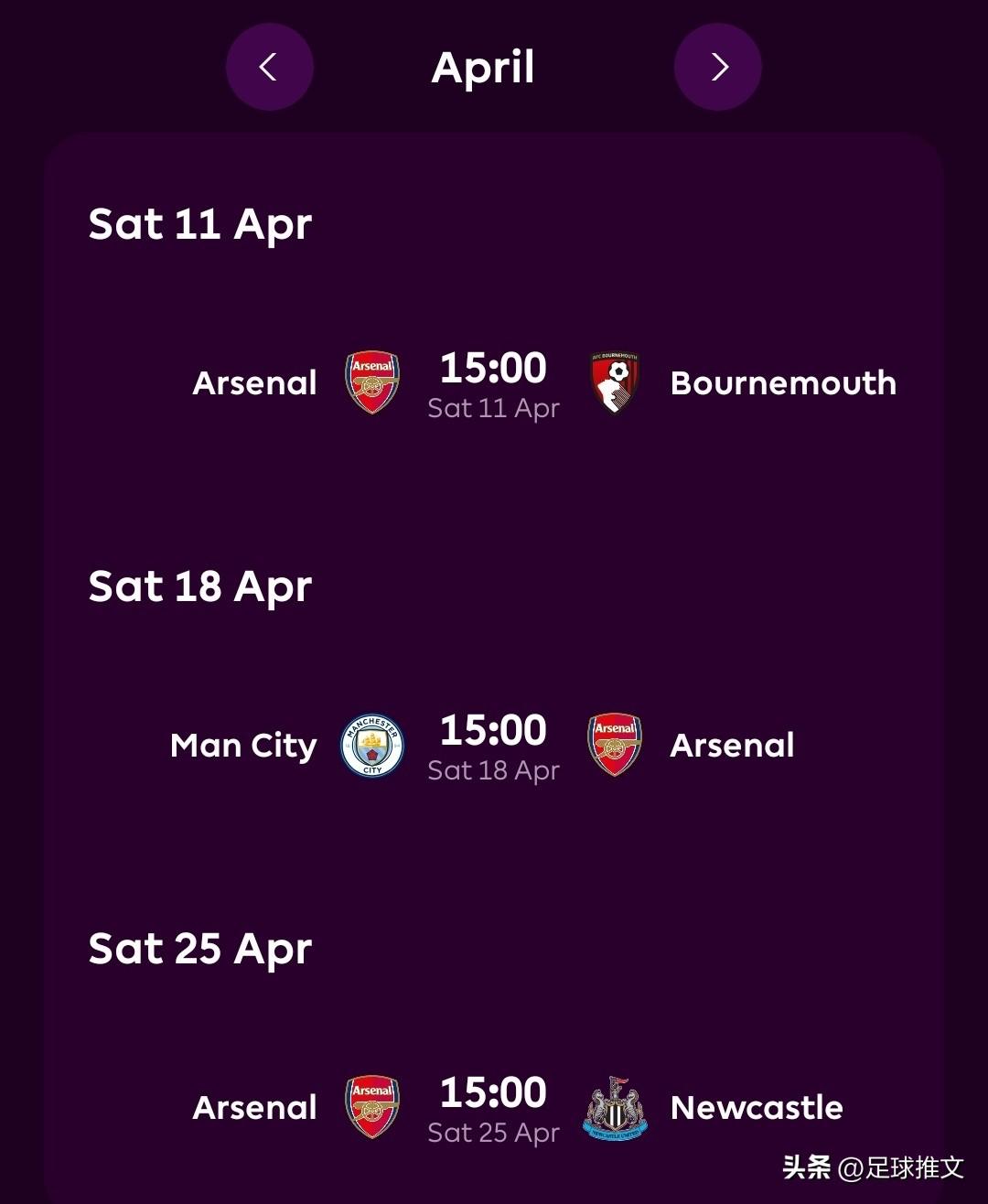This screenshot has width=988, height=1204.
Task: Open 15:00 kickoff on Sat 11 Apr
Action: point(493,368)
